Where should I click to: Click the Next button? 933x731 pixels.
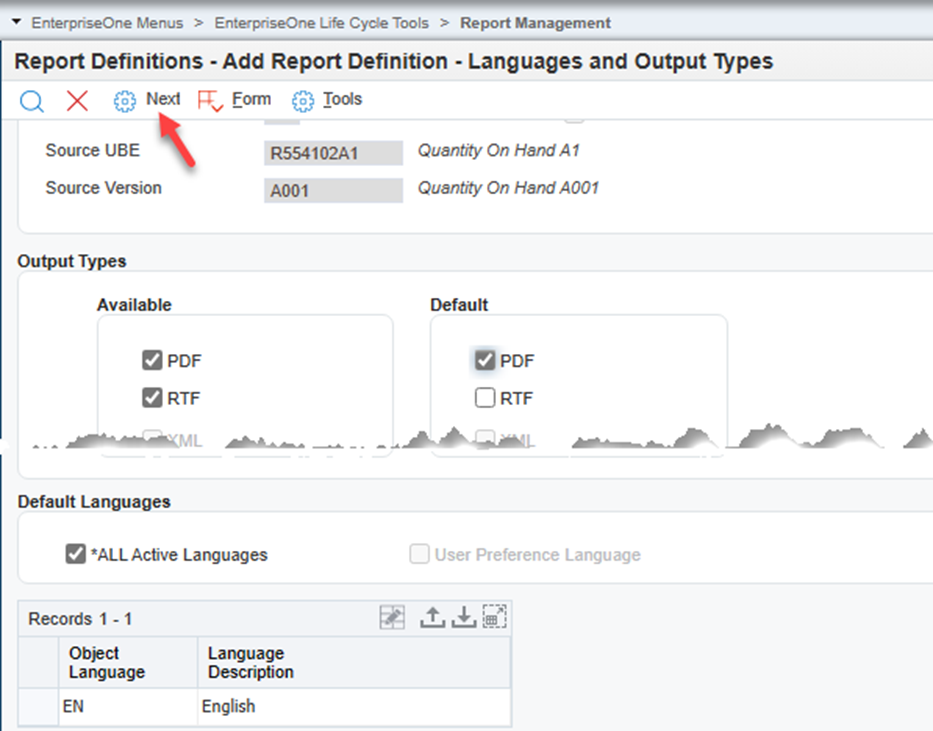pyautogui.click(x=163, y=99)
